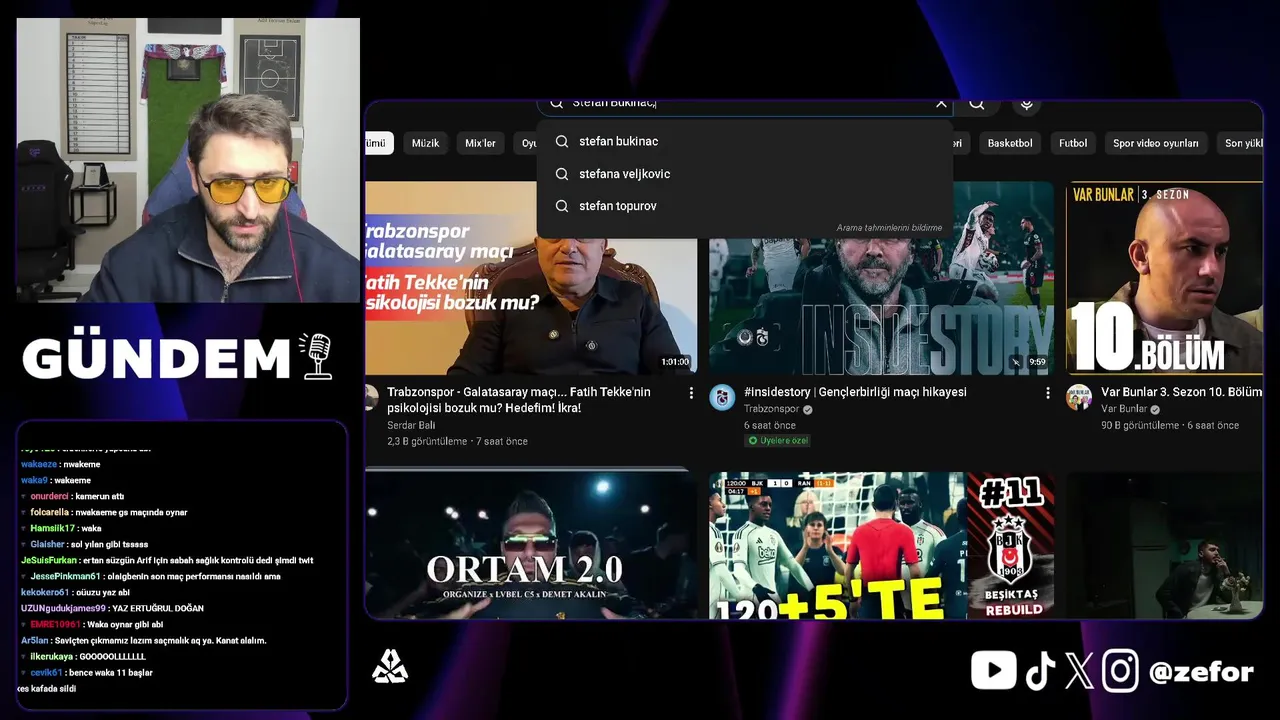Open 'Var Bunlar' channel name link
1280x720 pixels.
pyautogui.click(x=1124, y=409)
